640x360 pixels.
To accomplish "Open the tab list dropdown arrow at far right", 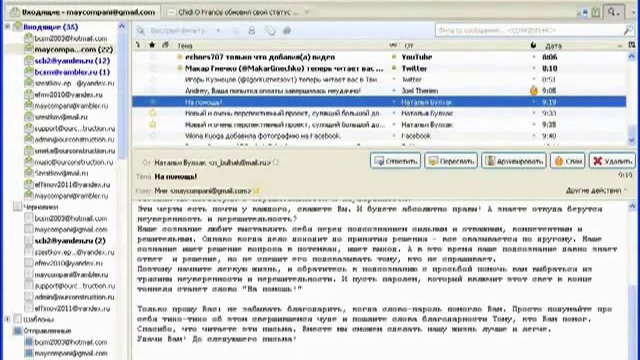I will pyautogui.click(x=633, y=13).
